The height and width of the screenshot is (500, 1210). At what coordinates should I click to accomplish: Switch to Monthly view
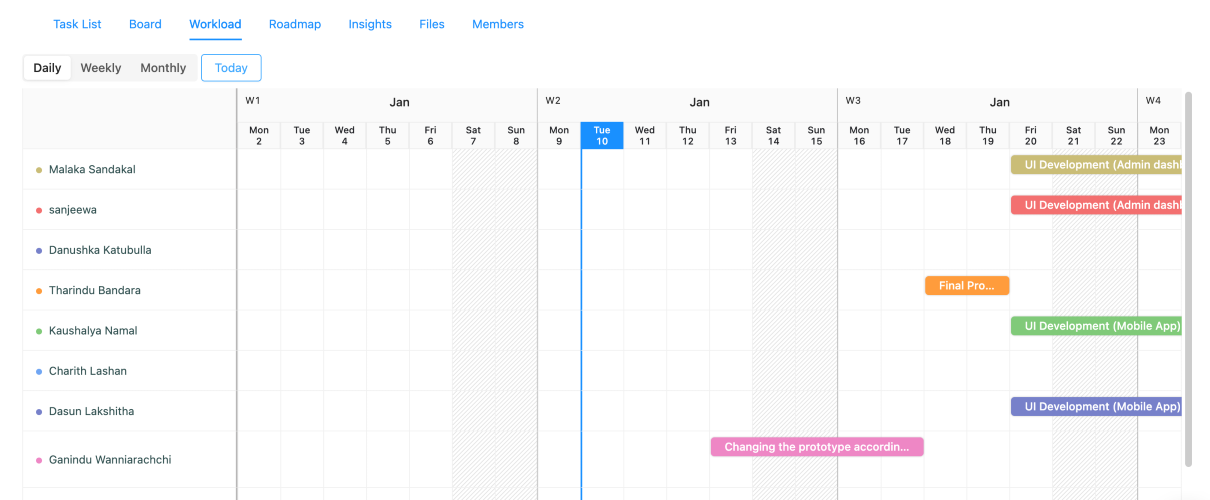tap(163, 68)
